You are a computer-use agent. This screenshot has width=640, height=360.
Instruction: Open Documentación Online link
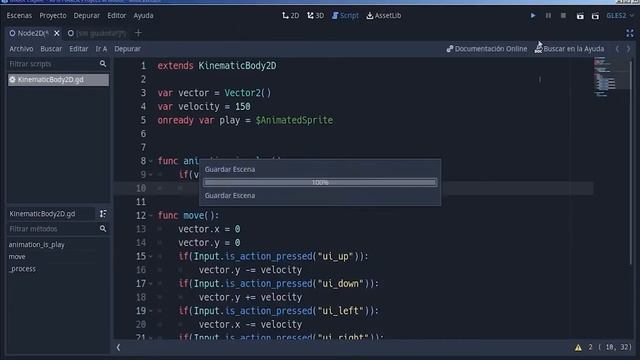click(487, 49)
